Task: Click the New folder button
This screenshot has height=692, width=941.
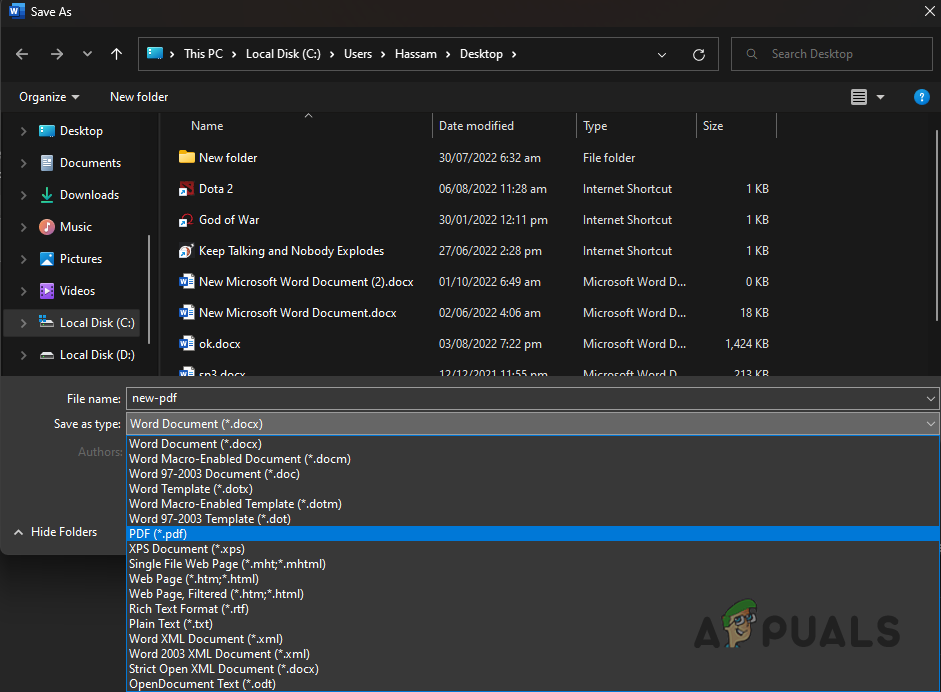Action: tap(139, 97)
